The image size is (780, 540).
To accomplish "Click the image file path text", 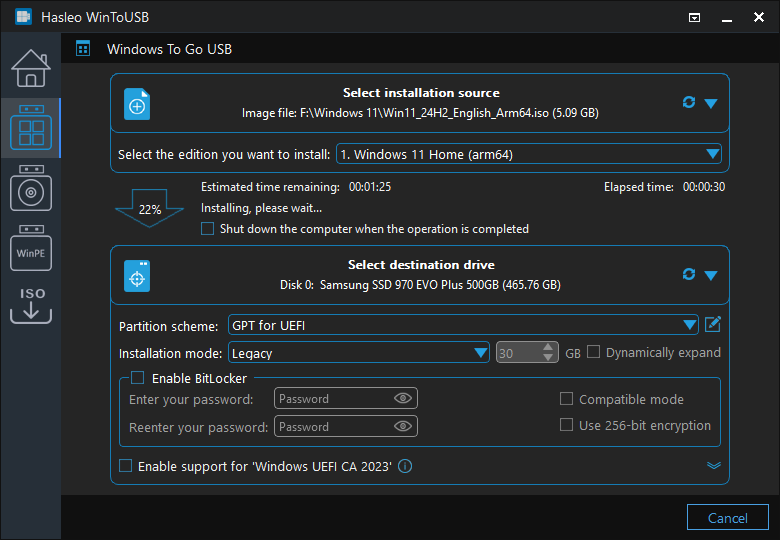I will tap(420, 113).
